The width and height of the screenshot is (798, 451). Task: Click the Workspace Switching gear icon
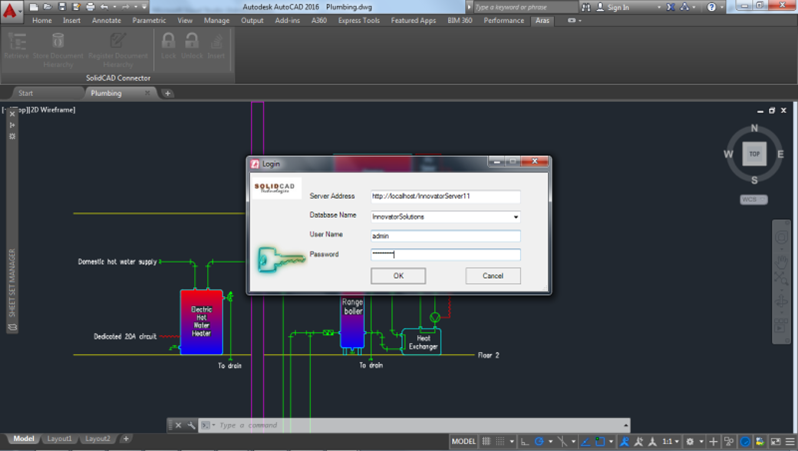click(x=690, y=441)
